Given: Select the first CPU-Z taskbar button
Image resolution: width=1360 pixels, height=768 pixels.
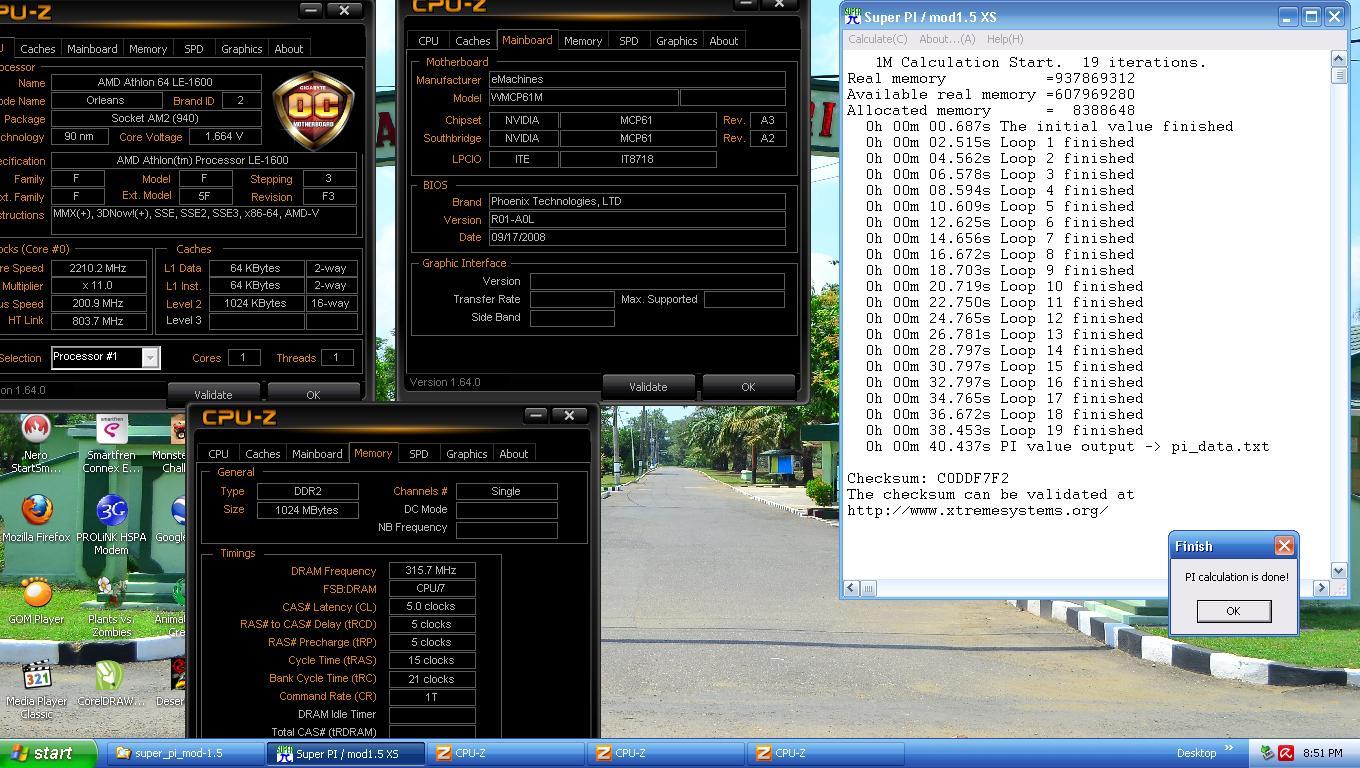Looking at the screenshot, I should coord(506,753).
